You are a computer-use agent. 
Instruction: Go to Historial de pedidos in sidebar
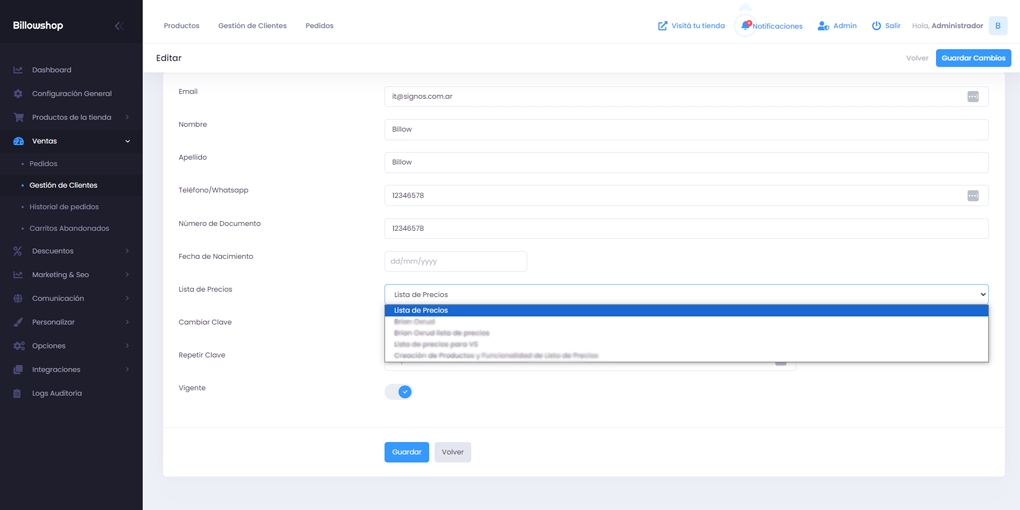(64, 207)
